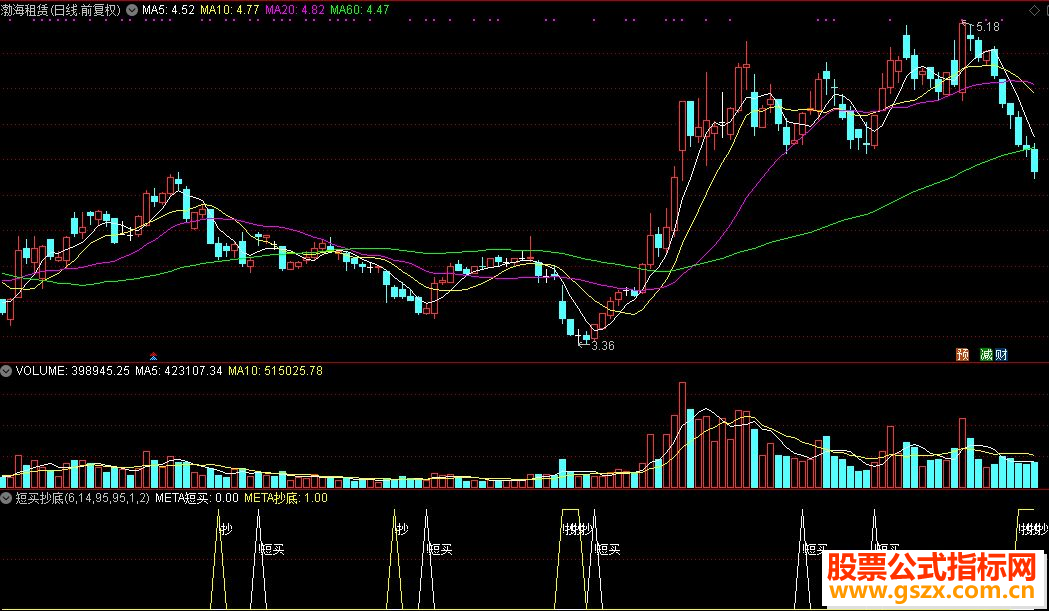
Task: Click the 3.36 low price label
Action: click(603, 345)
